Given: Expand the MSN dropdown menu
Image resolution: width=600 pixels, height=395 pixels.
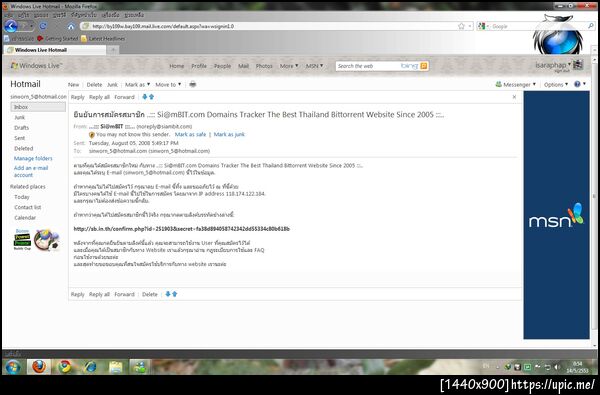Looking at the screenshot, I should coord(314,66).
